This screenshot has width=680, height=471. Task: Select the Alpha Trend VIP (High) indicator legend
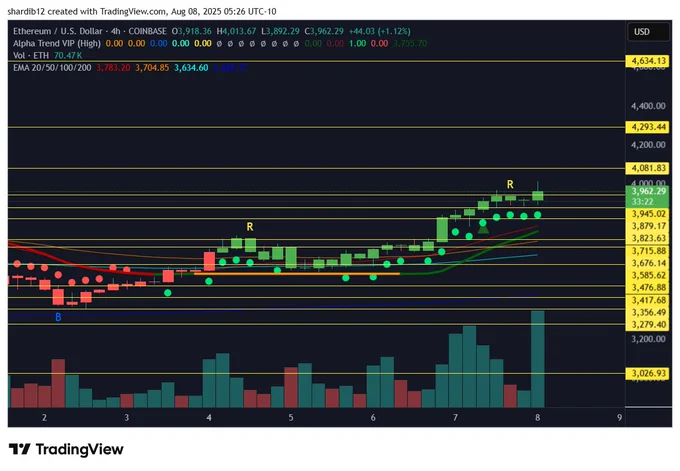click(x=57, y=43)
